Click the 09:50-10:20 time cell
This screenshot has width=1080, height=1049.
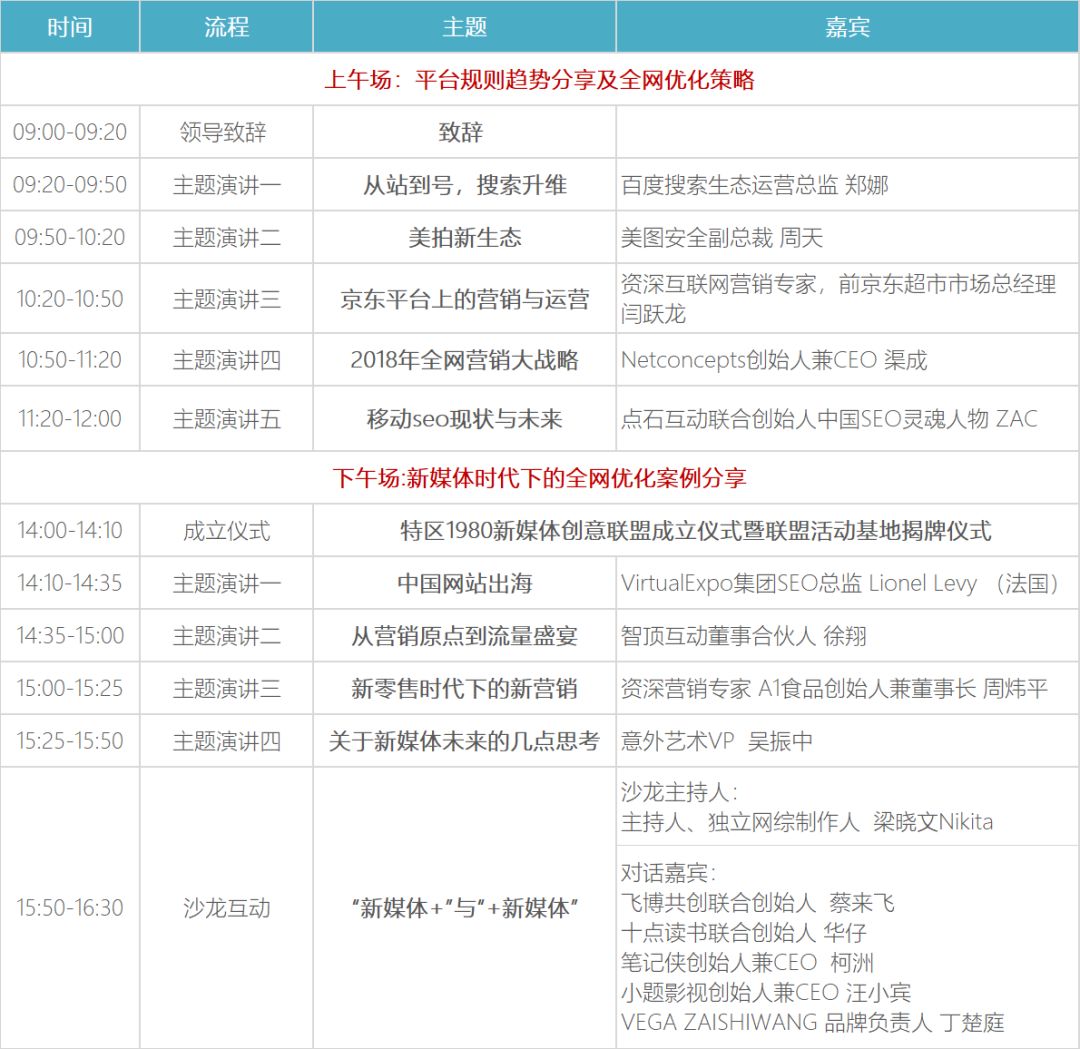pos(70,238)
